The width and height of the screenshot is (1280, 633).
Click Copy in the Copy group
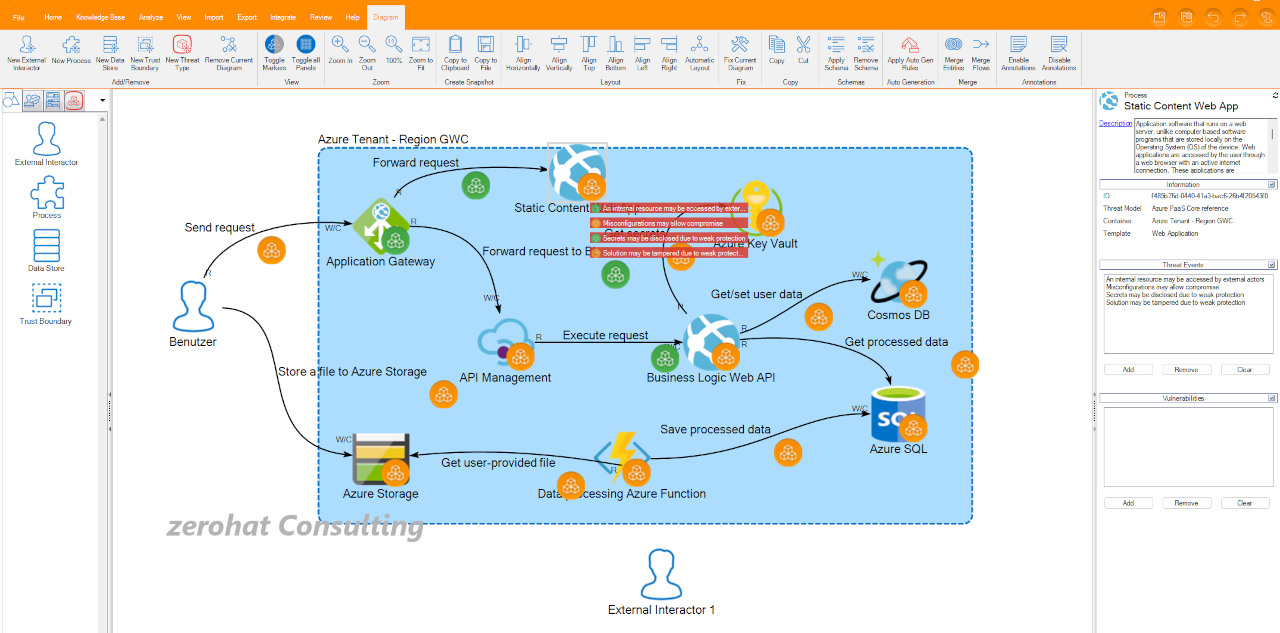[776, 50]
